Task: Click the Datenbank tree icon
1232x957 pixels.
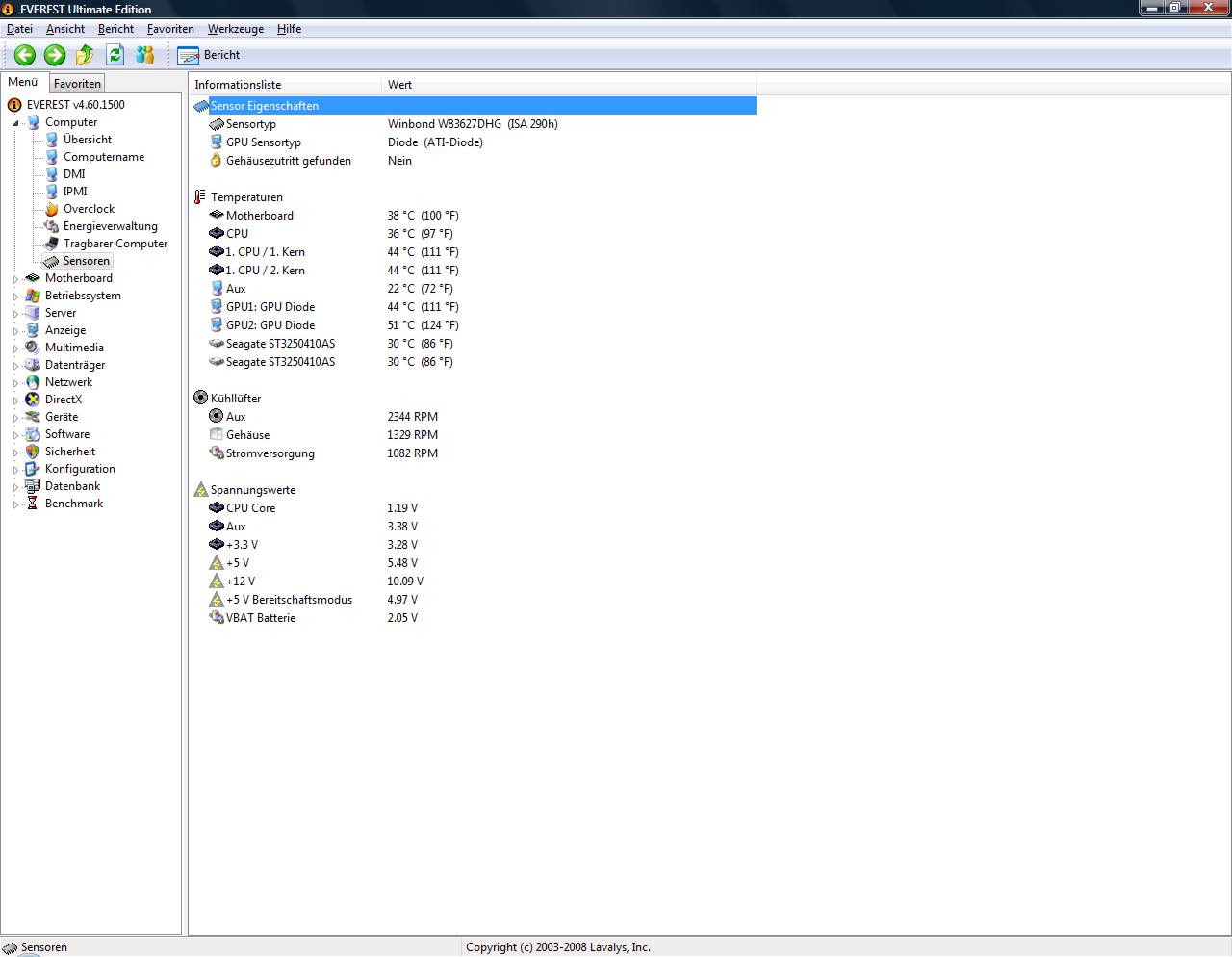Action: tap(33, 486)
